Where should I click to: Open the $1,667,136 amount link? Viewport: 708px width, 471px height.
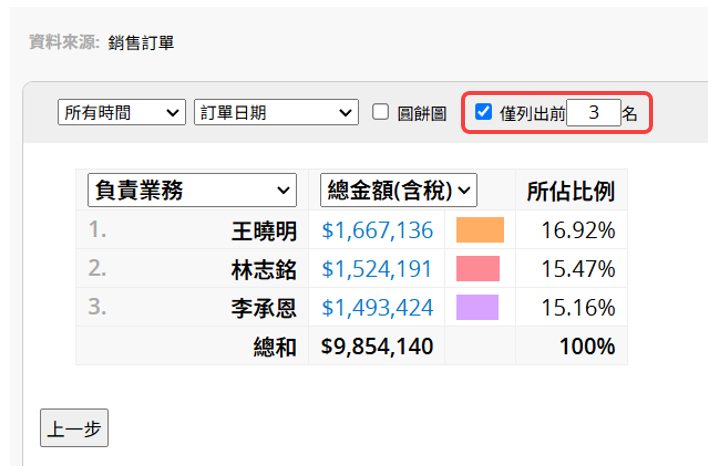[x=377, y=231]
